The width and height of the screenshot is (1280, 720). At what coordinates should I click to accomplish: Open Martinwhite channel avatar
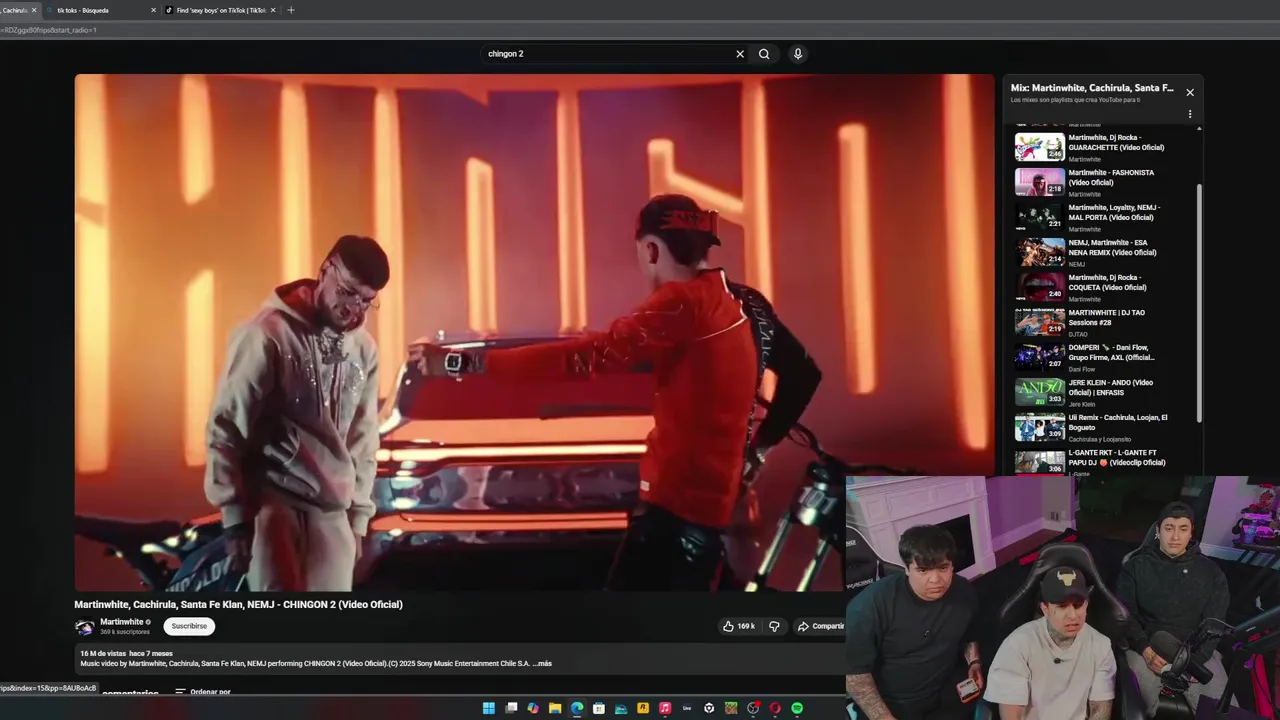[x=84, y=627]
